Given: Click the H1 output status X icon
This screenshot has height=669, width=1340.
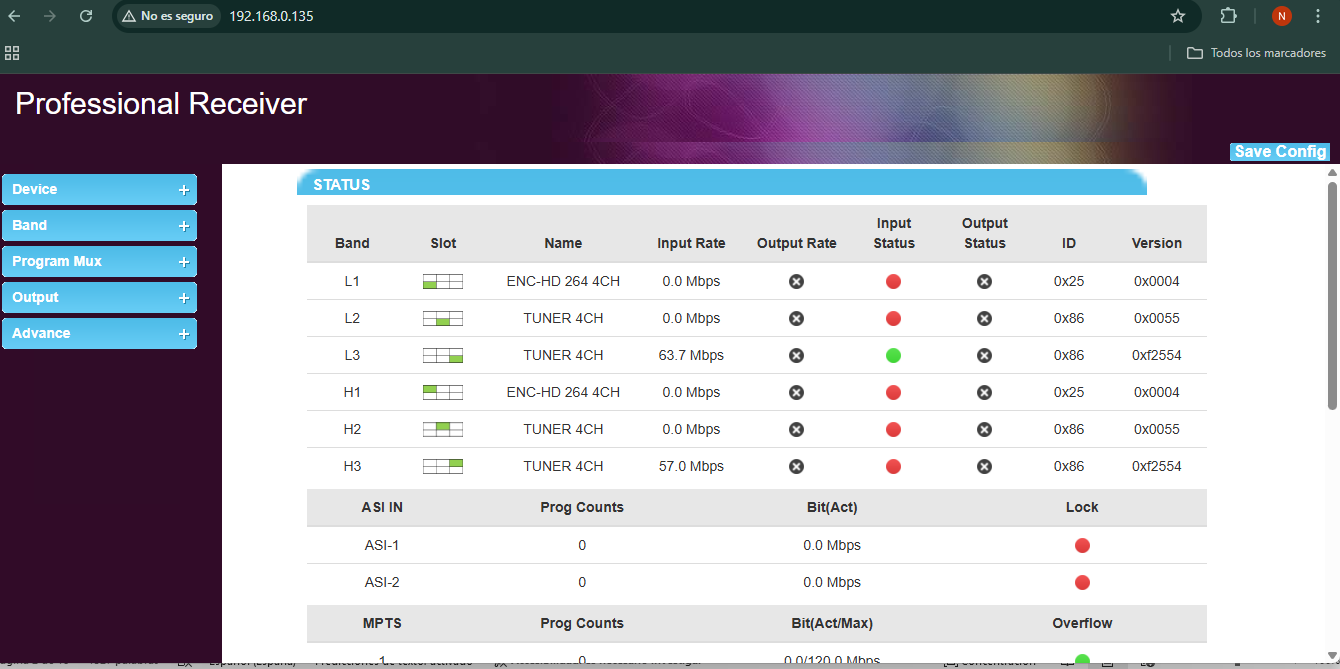Looking at the screenshot, I should (984, 392).
